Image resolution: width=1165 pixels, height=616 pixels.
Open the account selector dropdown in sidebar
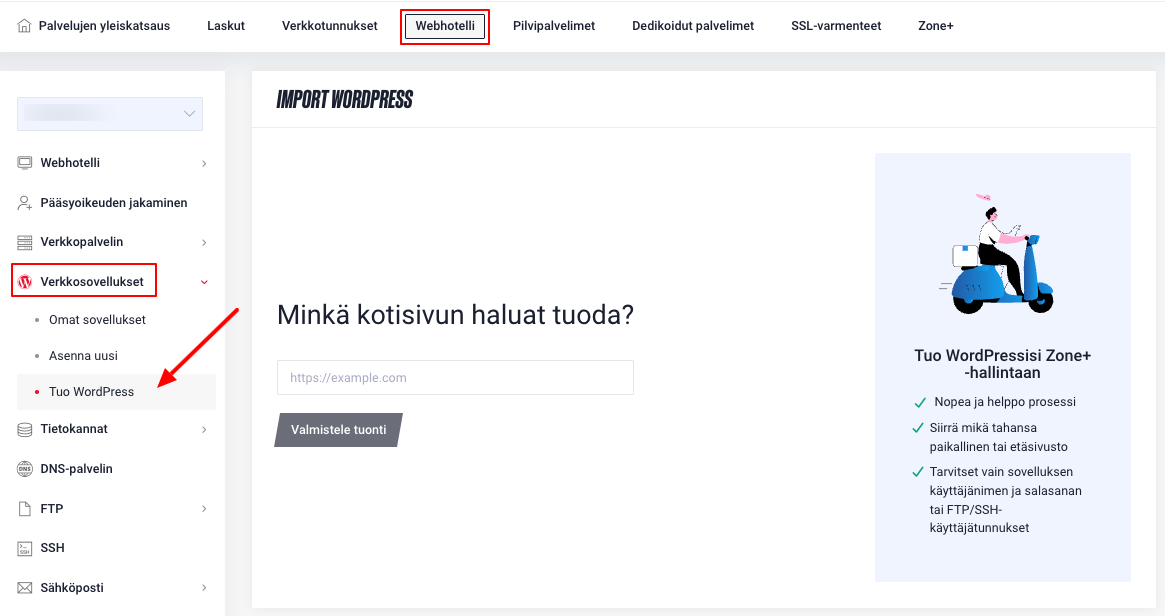click(x=110, y=114)
